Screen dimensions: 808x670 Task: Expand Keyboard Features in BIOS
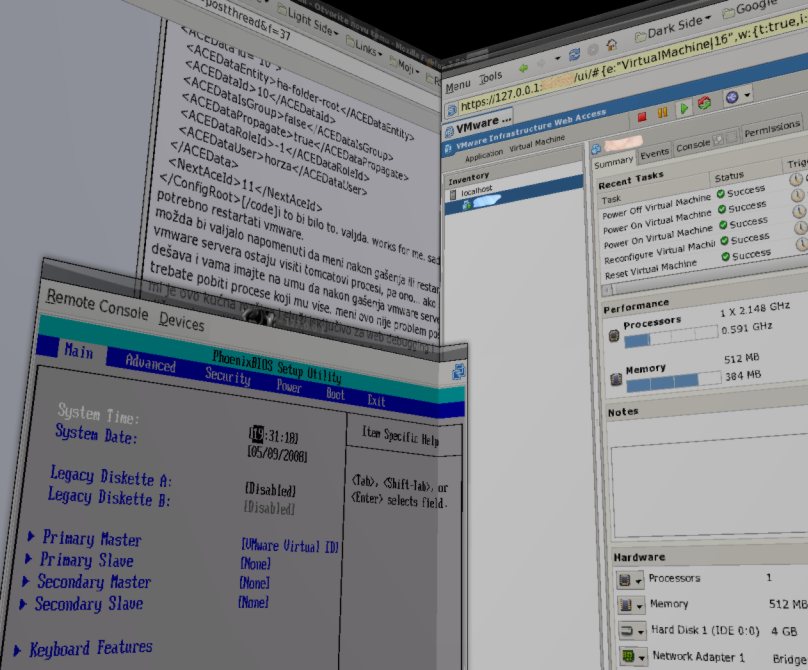(90, 648)
